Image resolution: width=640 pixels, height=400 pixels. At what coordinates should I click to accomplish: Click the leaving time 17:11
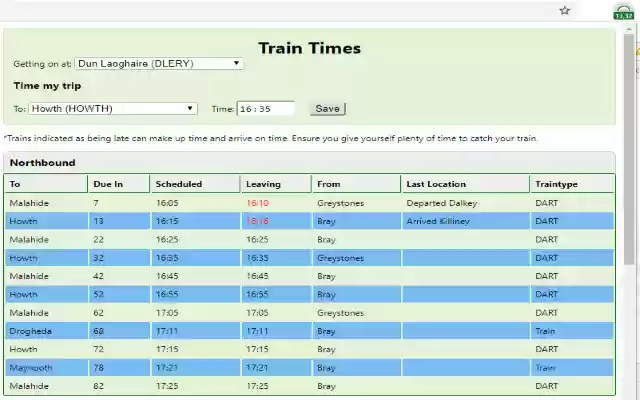[258, 331]
